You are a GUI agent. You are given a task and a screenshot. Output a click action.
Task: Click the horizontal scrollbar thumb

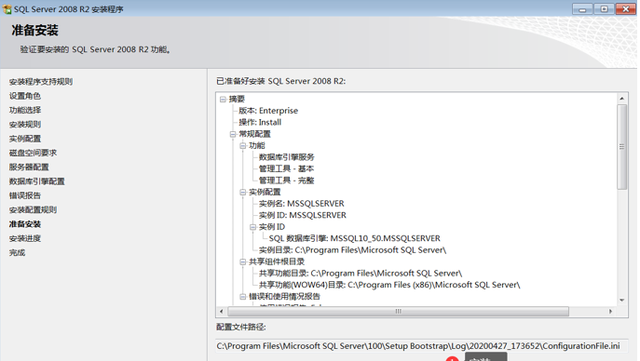click(398, 311)
